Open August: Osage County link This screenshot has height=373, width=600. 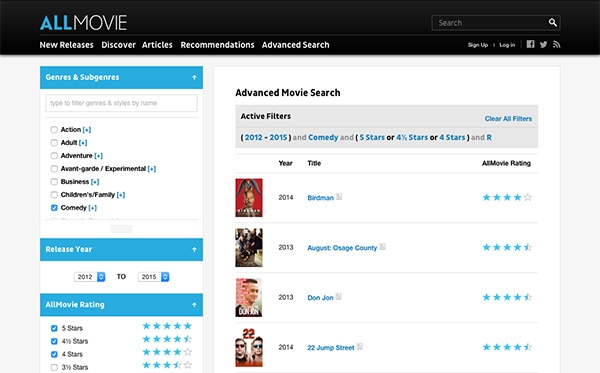(342, 248)
